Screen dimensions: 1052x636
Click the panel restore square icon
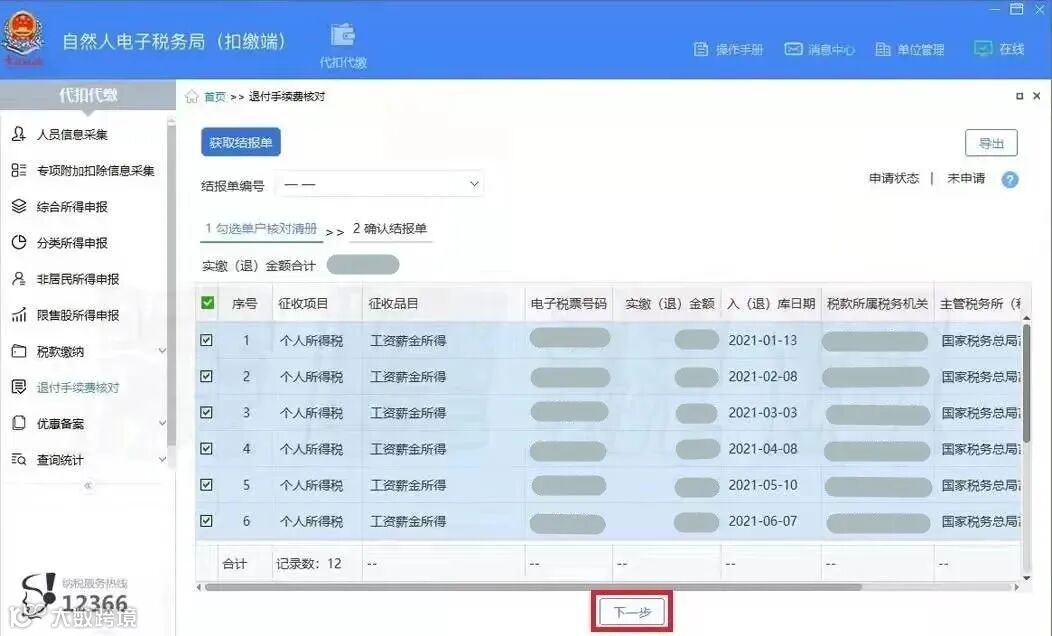1019,97
